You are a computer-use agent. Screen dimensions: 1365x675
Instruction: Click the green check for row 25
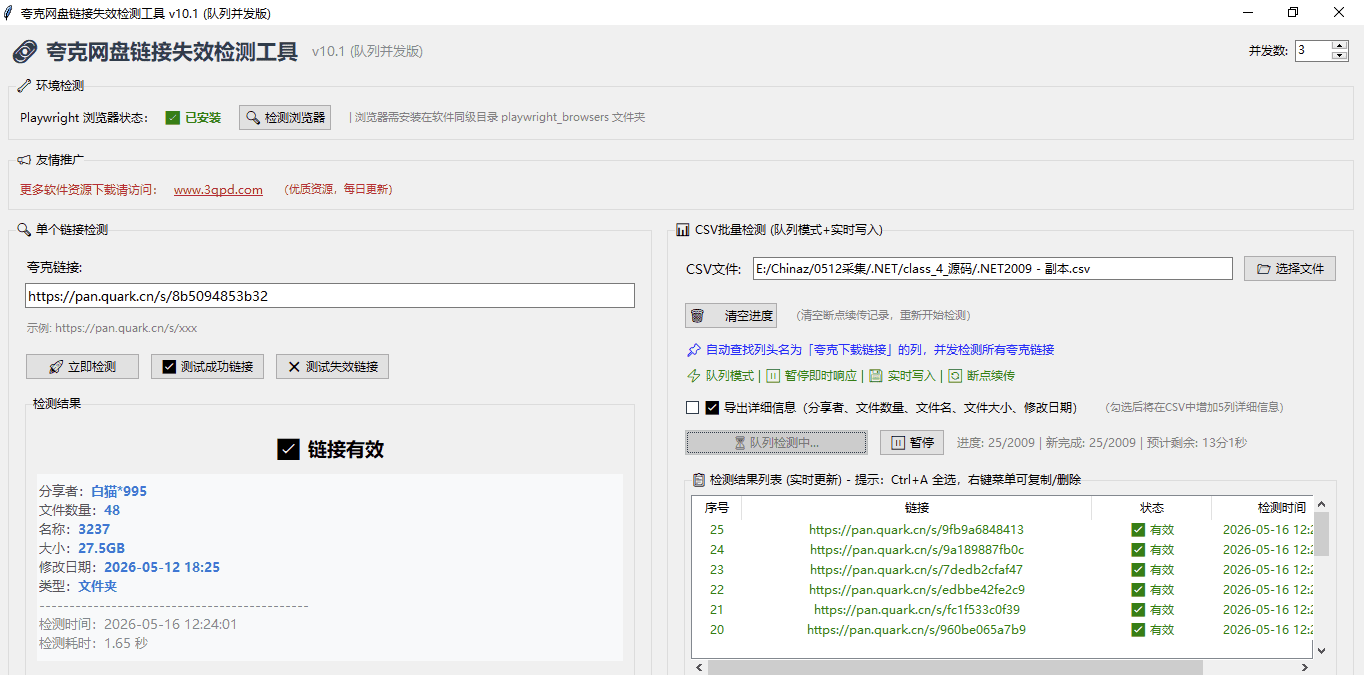point(1138,530)
